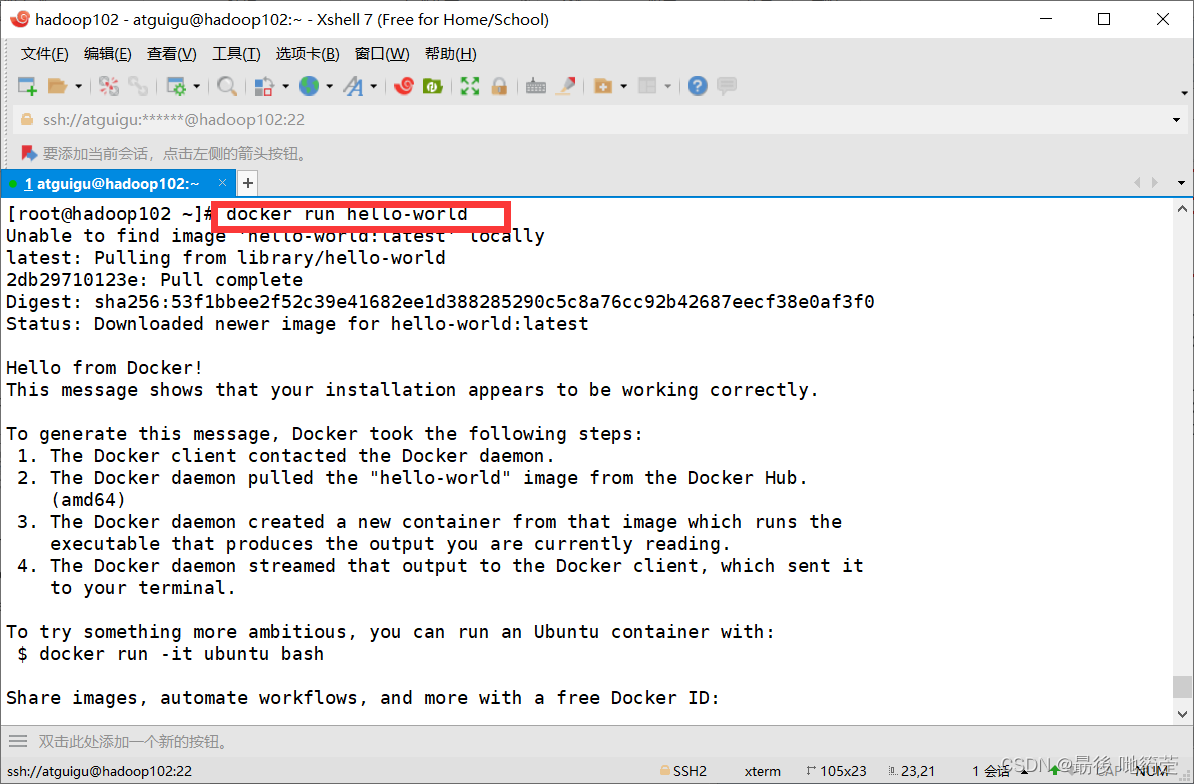Click the Font icon

point(353,86)
